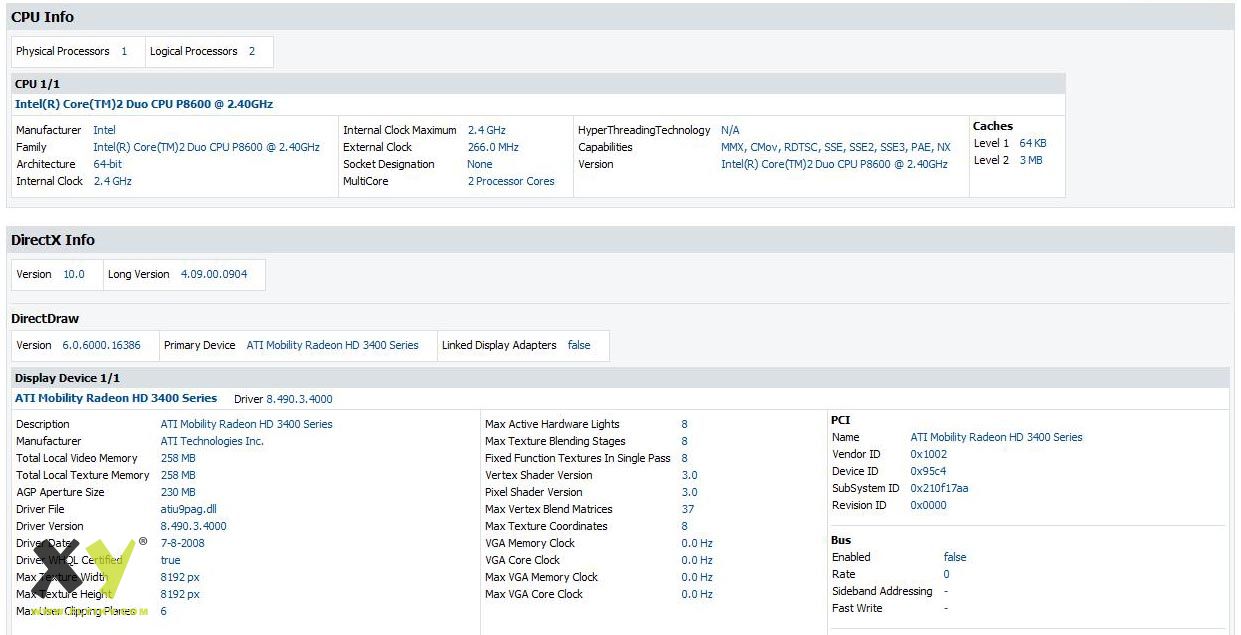This screenshot has width=1241, height=635.
Task: Select the Logical Processors value "2"
Action: 252,51
